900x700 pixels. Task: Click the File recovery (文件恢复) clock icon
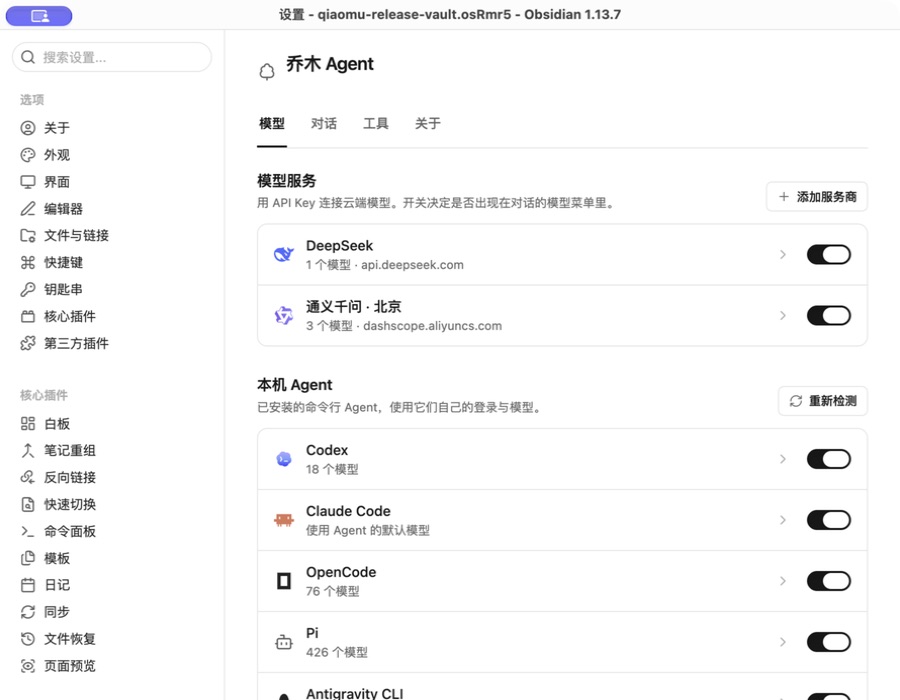28,639
